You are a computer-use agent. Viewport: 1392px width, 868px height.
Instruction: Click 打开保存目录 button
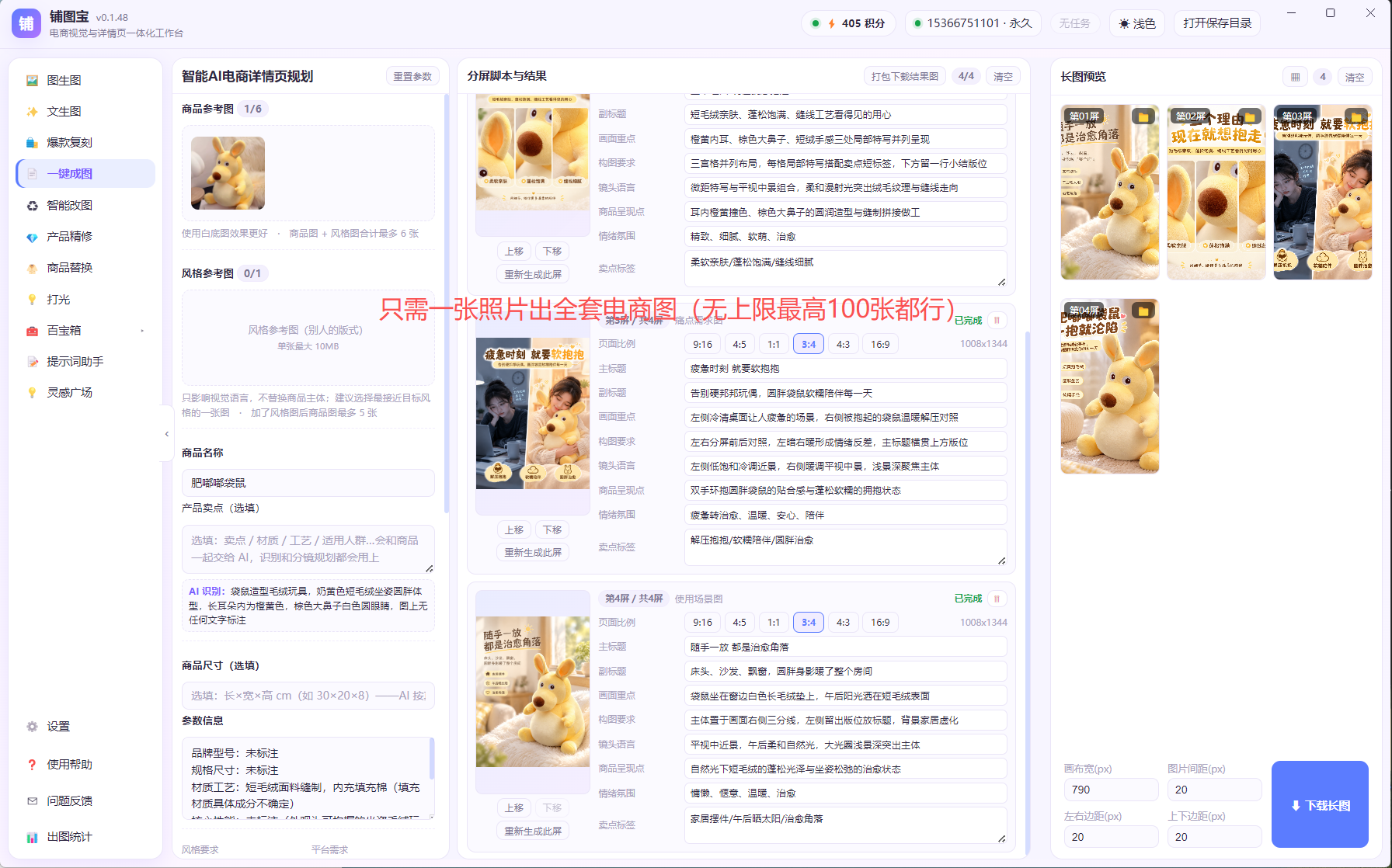(1217, 23)
